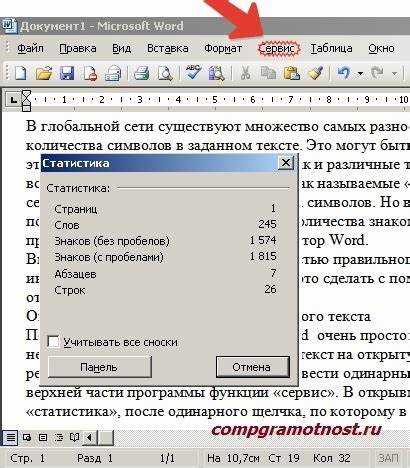Click the Paste clipboard icon
Viewport: 410px width, 468px height.
292,73
